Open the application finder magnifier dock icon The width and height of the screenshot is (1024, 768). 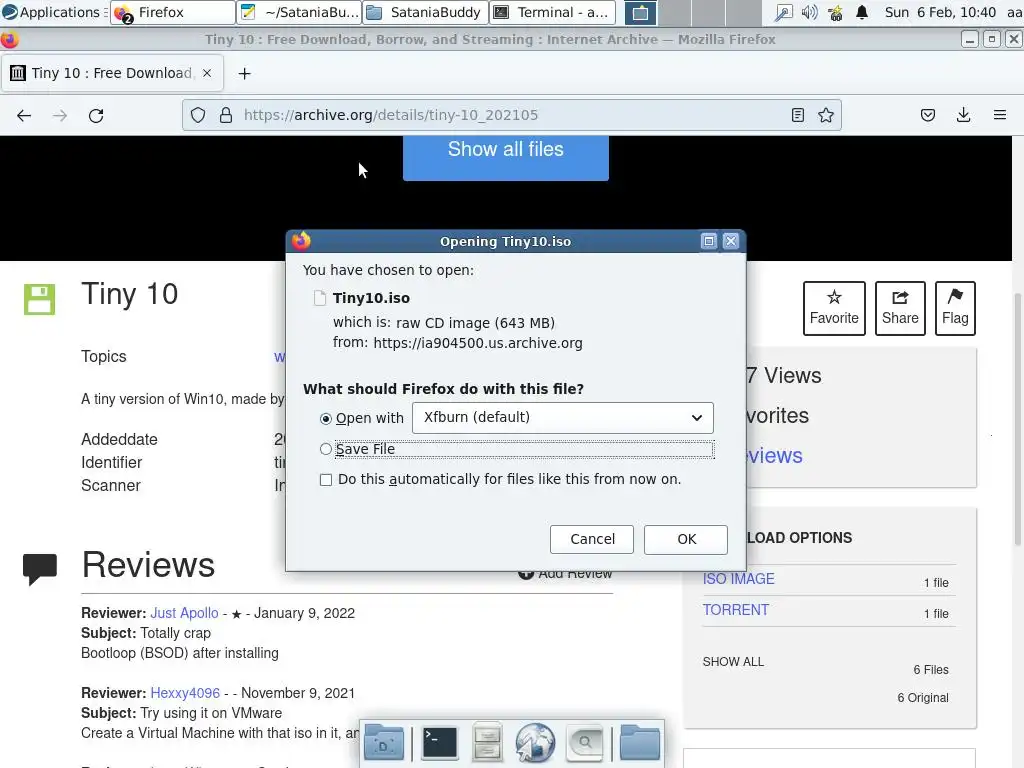584,743
